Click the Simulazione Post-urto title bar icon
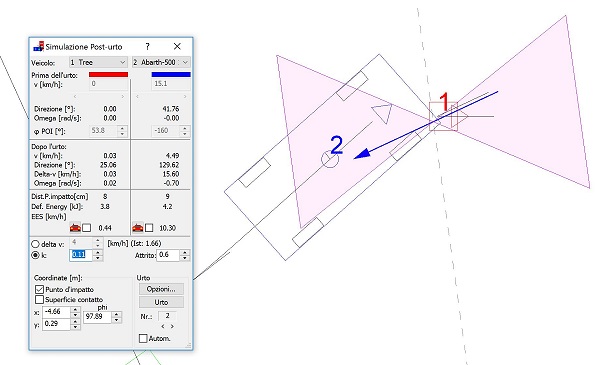600x365 pixels. 38,47
